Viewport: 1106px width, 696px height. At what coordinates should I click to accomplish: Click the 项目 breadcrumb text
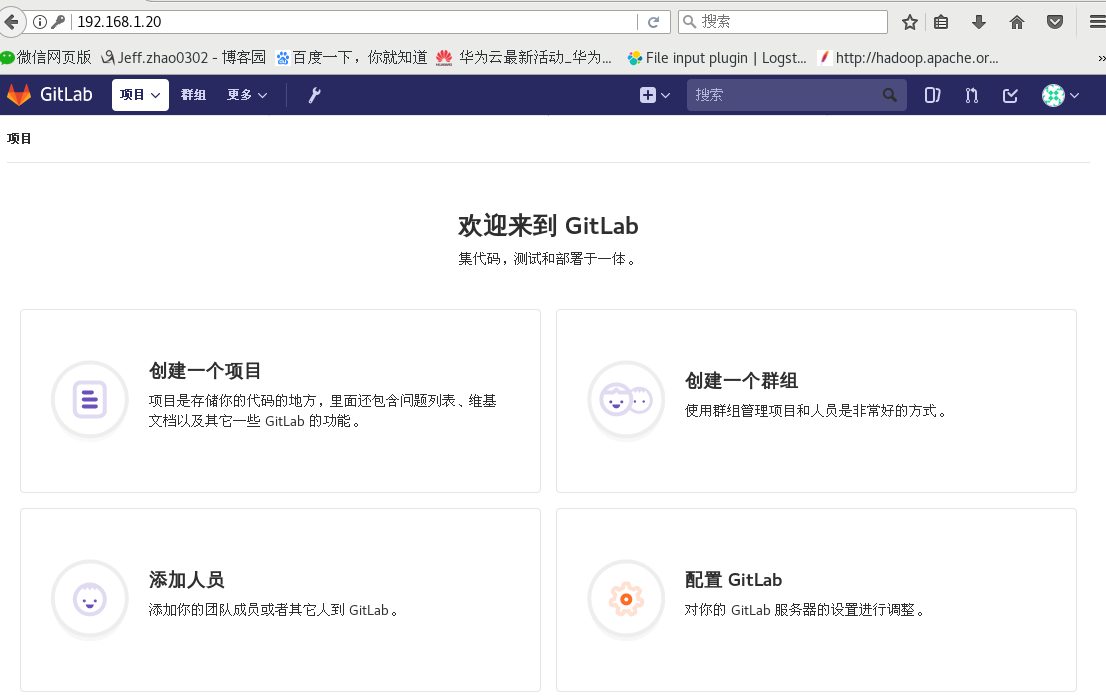pyautogui.click(x=19, y=138)
